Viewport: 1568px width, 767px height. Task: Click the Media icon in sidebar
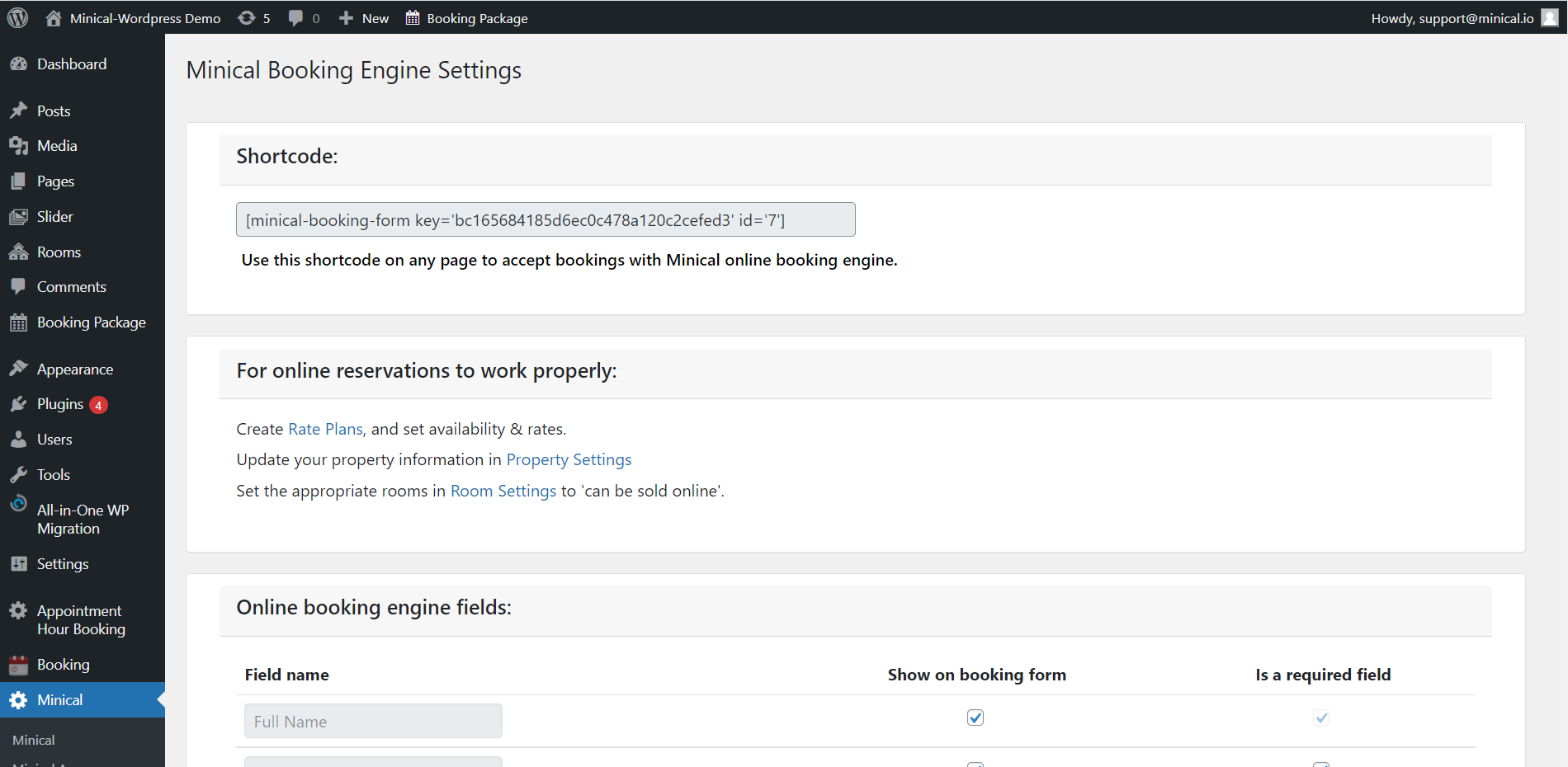pyautogui.click(x=18, y=146)
